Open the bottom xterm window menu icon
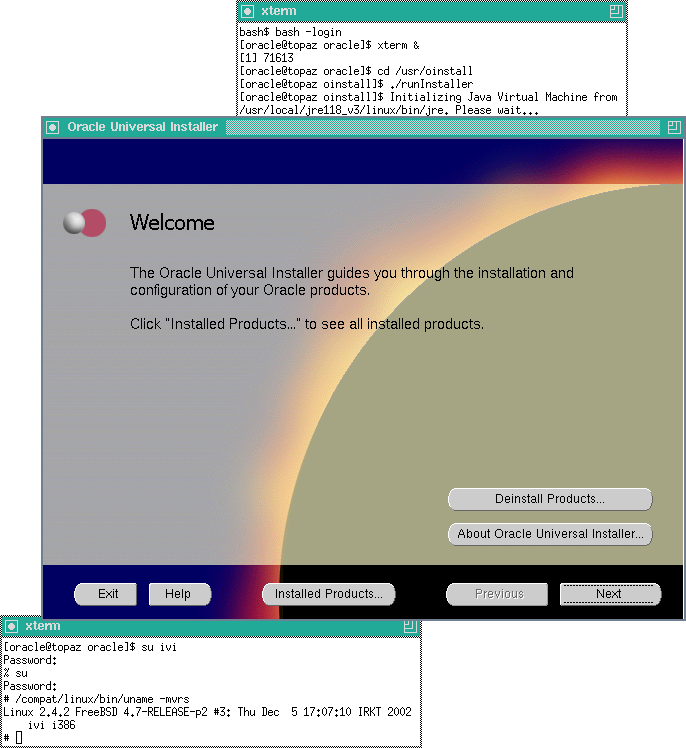The height and width of the screenshot is (748, 686). point(12,627)
